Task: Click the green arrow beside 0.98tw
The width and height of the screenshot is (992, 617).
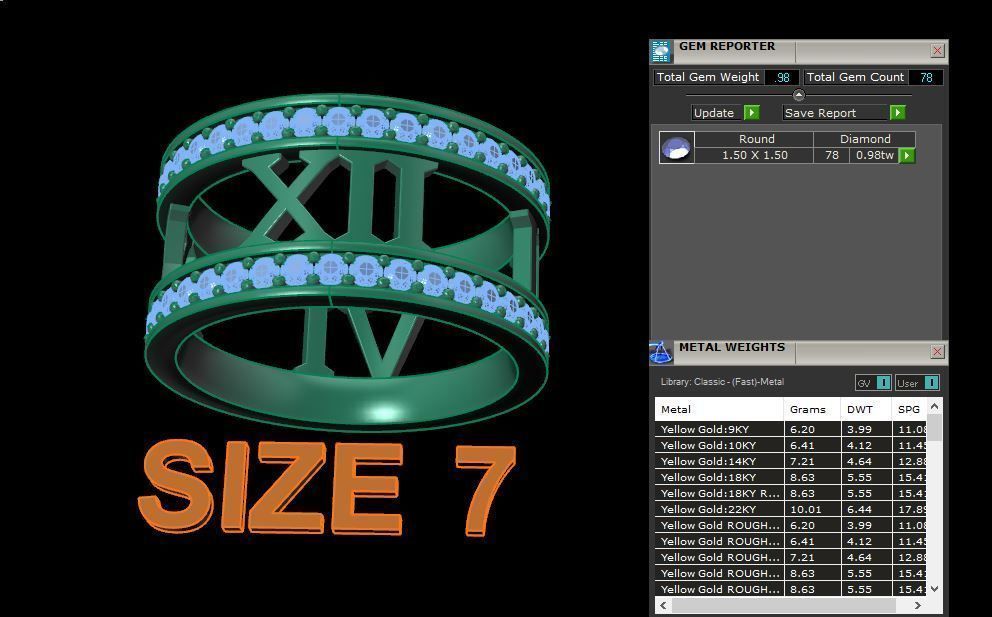Action: point(907,155)
